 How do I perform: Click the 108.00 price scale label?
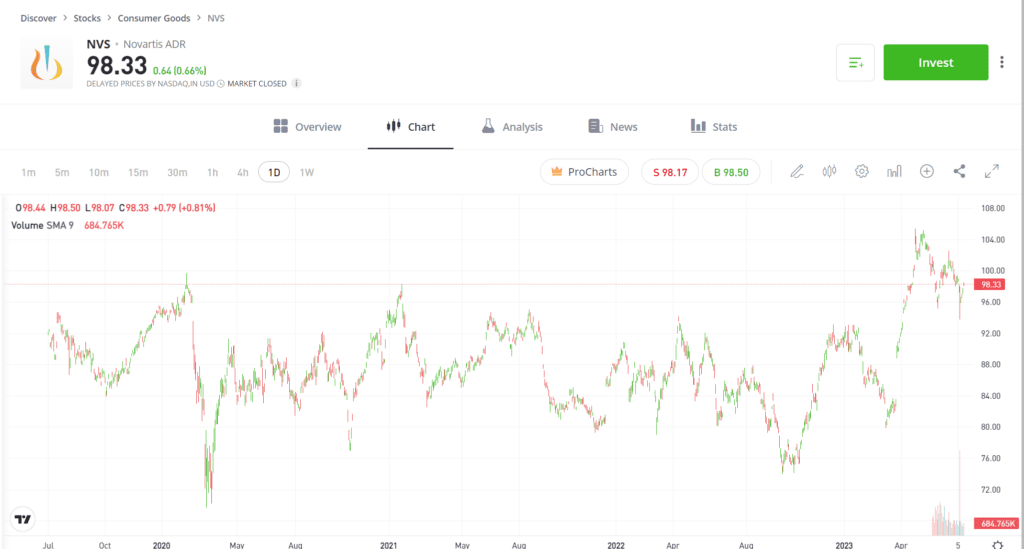coord(993,208)
